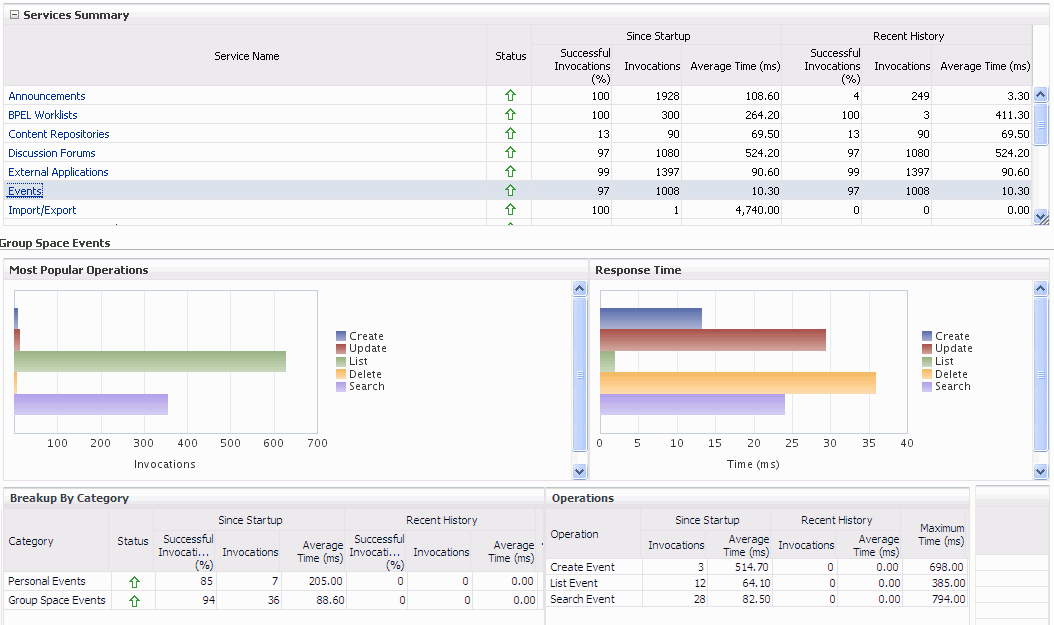Click the Service Name column header
This screenshot has height=625, width=1054.
[246, 56]
